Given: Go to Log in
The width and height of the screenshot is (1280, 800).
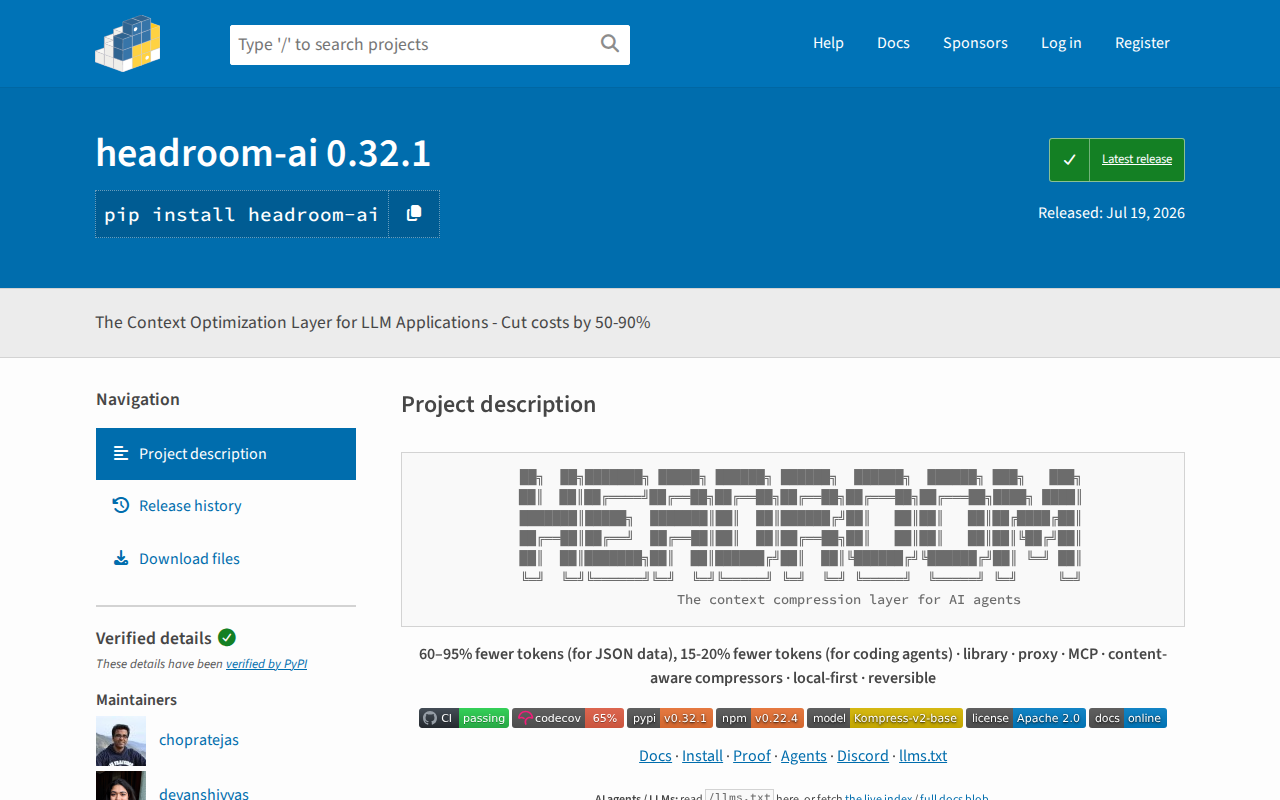Looking at the screenshot, I should pyautogui.click(x=1061, y=43).
